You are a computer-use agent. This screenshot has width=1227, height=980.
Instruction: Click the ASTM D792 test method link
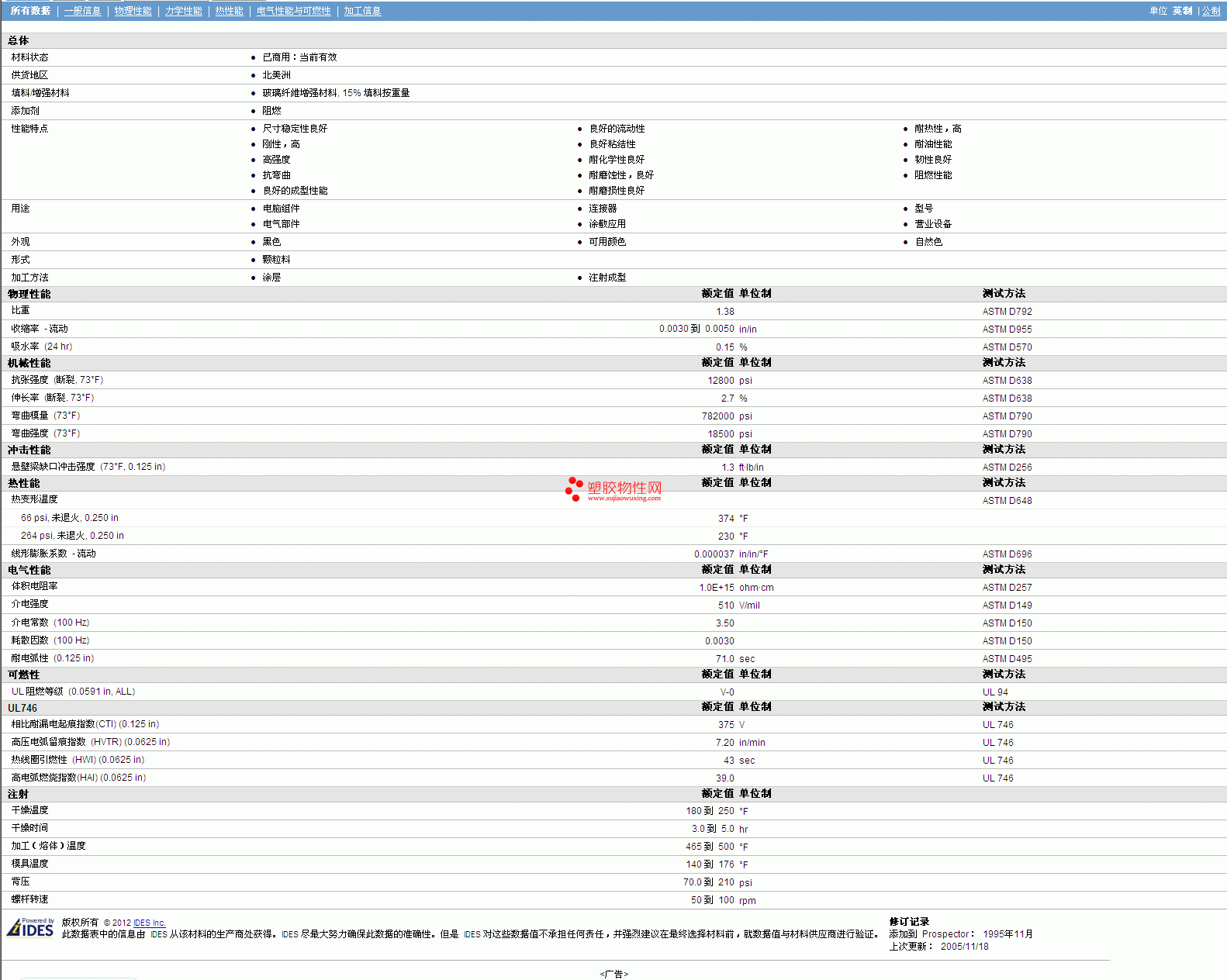pyautogui.click(x=1007, y=312)
